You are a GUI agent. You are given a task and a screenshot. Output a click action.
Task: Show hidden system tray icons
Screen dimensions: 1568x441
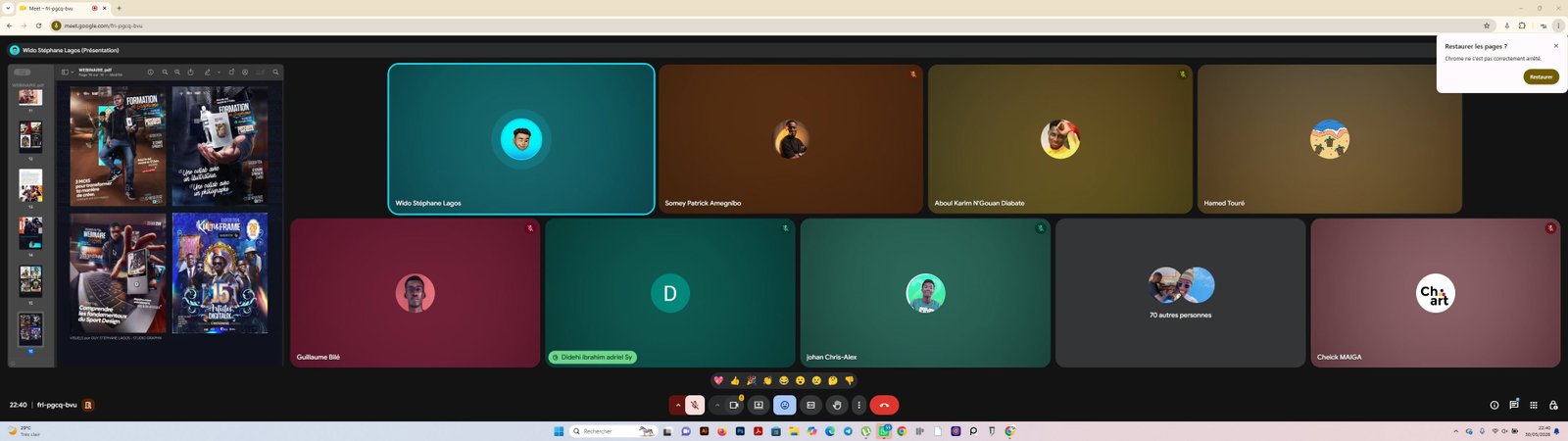click(1455, 431)
